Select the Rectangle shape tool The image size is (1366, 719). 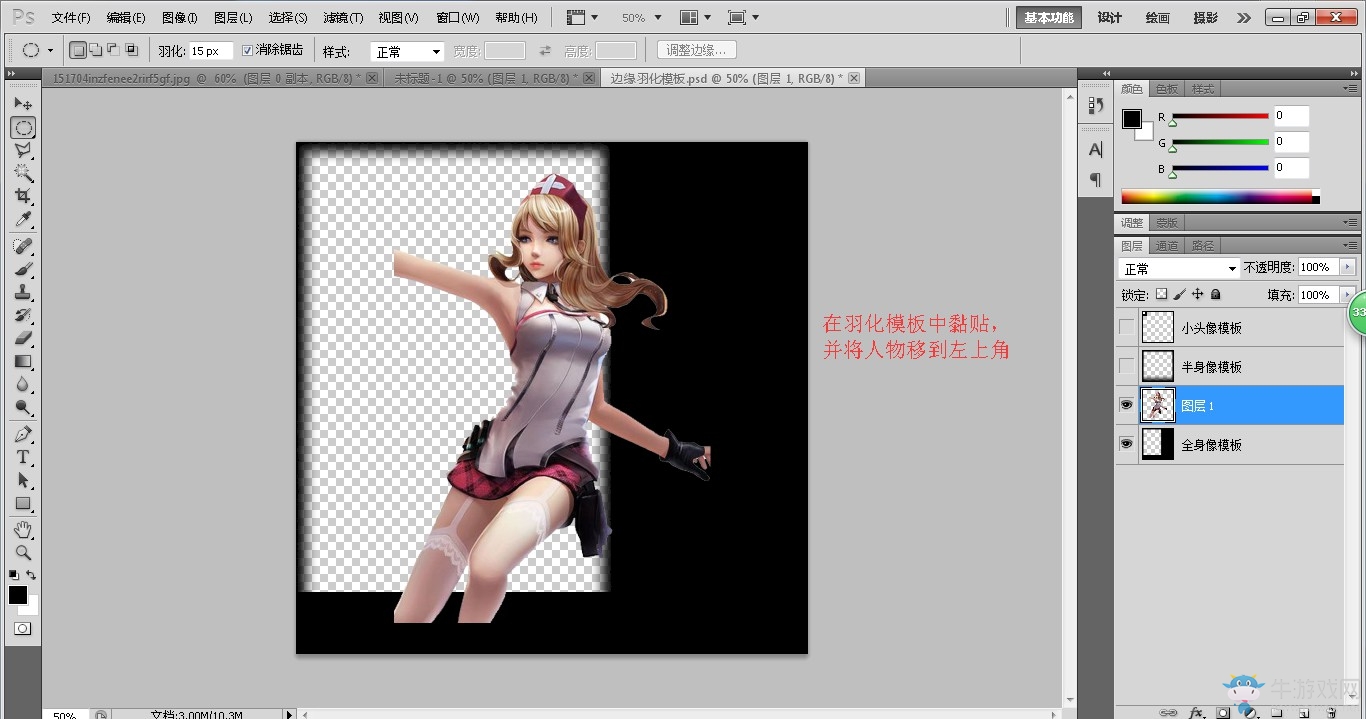pyautogui.click(x=23, y=503)
